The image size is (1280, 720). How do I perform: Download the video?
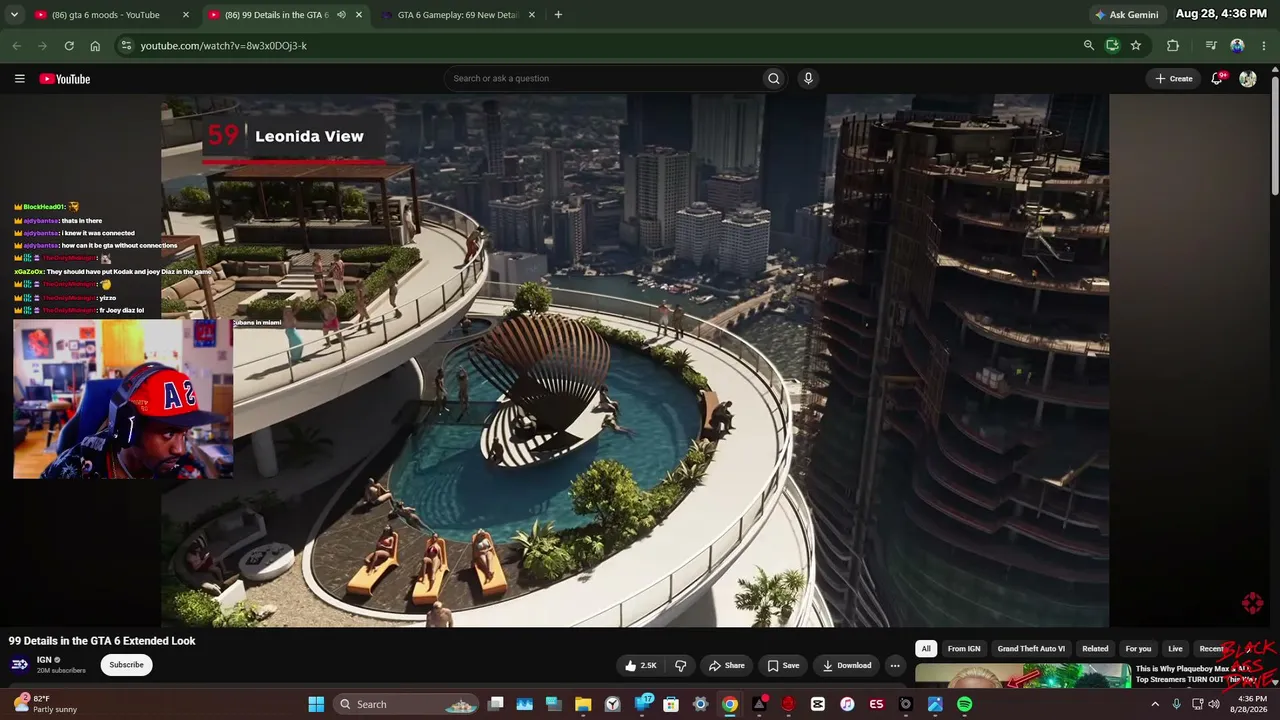point(847,665)
